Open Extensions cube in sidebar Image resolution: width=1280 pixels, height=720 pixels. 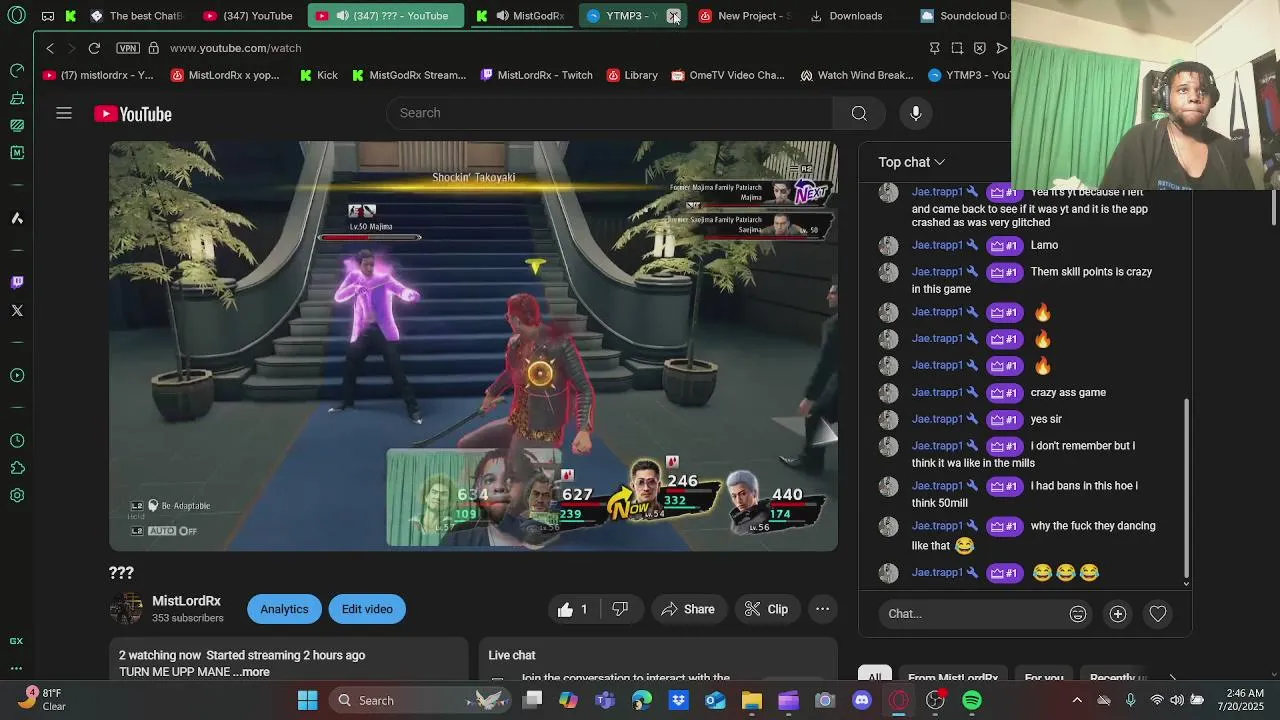(x=17, y=468)
